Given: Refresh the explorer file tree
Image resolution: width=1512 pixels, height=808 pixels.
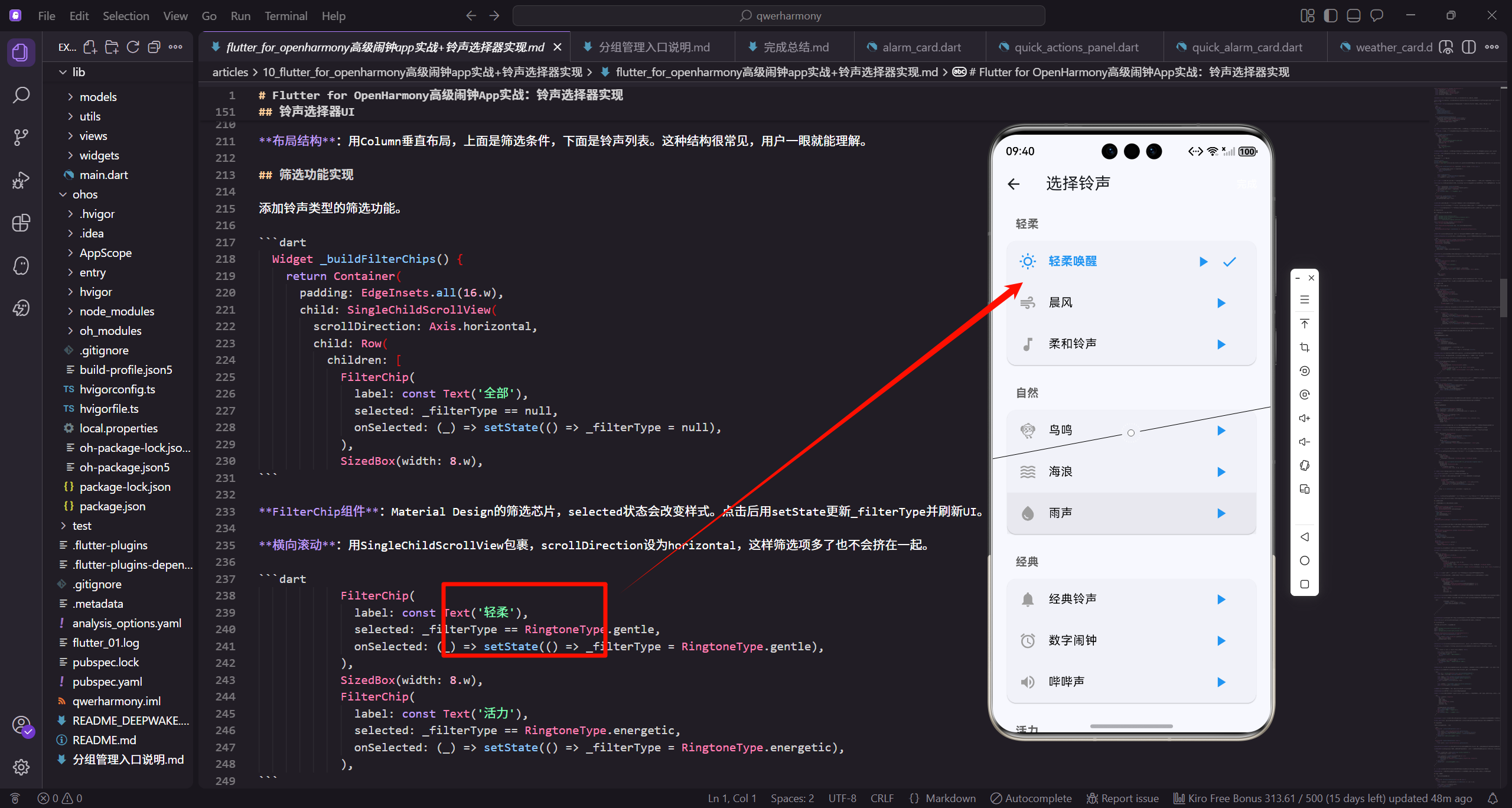Looking at the screenshot, I should coord(133,47).
